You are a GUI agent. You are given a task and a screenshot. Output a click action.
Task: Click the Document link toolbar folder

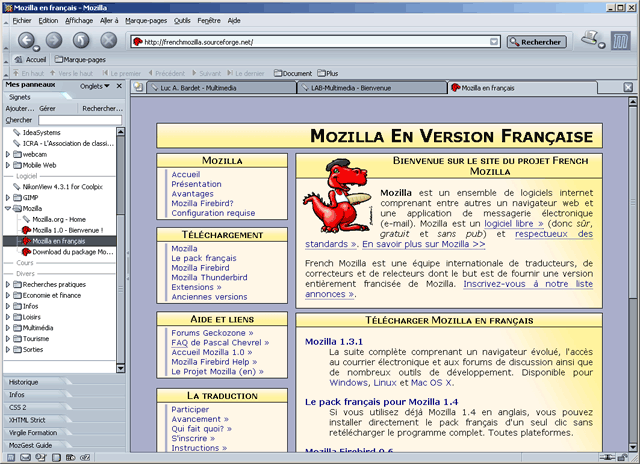tap(293, 73)
